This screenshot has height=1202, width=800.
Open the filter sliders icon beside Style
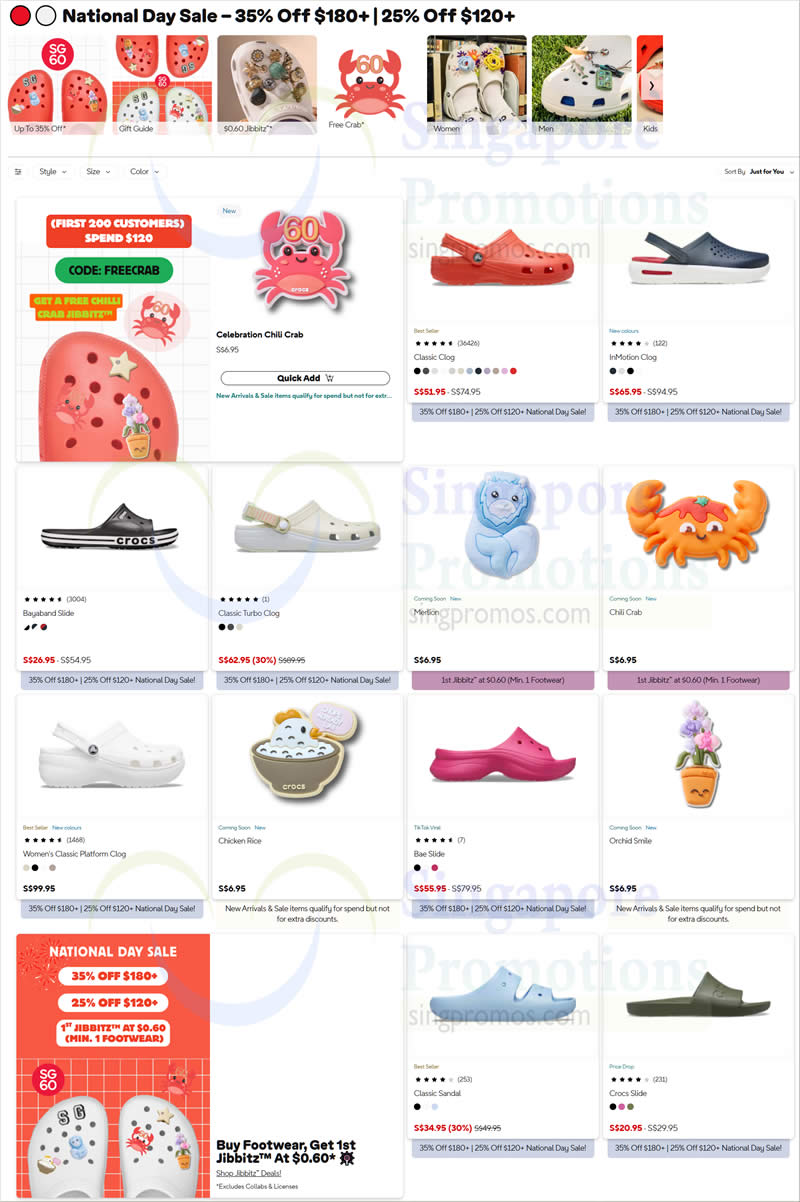[x=18, y=172]
